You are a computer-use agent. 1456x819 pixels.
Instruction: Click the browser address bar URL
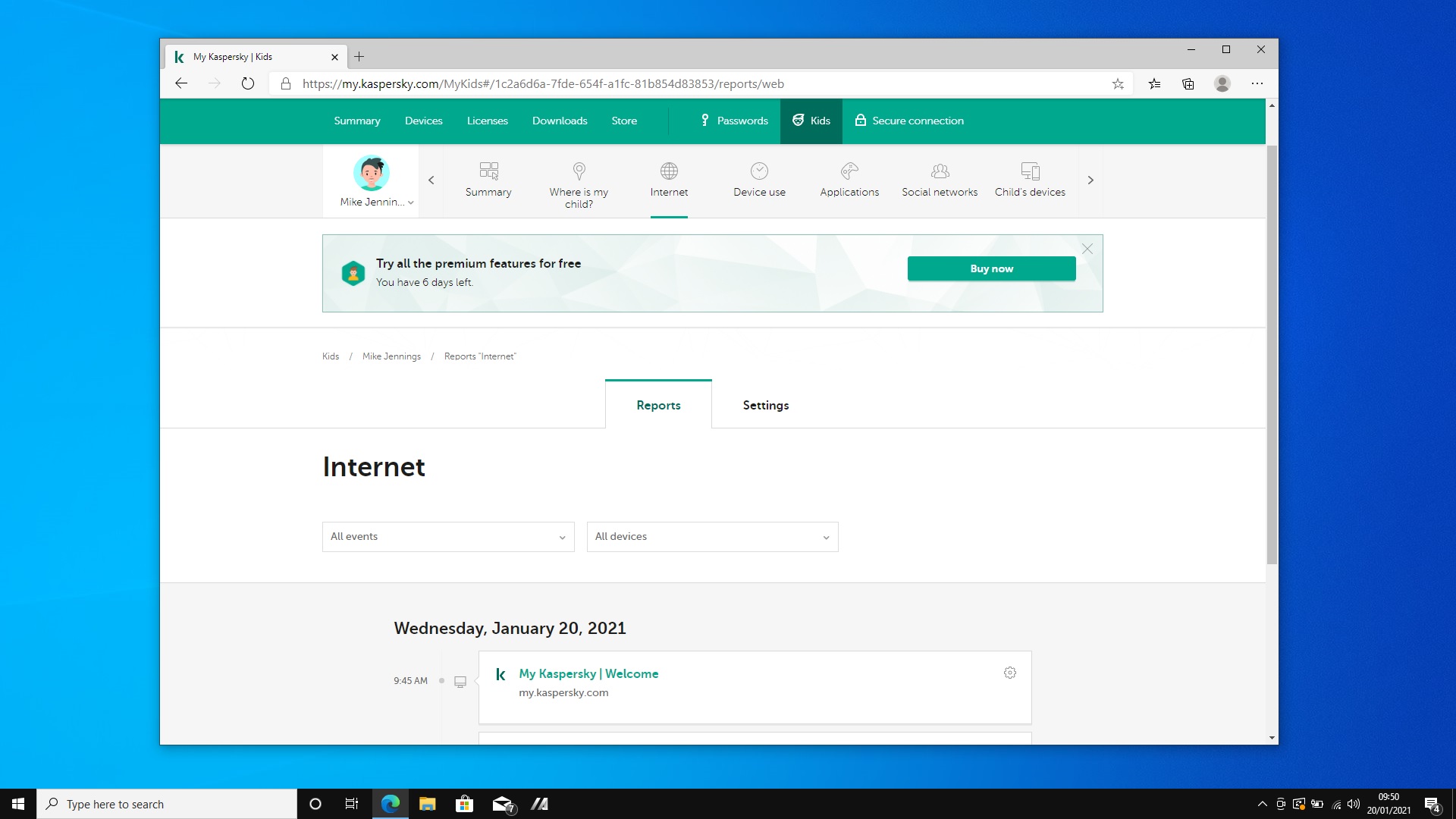(x=543, y=83)
